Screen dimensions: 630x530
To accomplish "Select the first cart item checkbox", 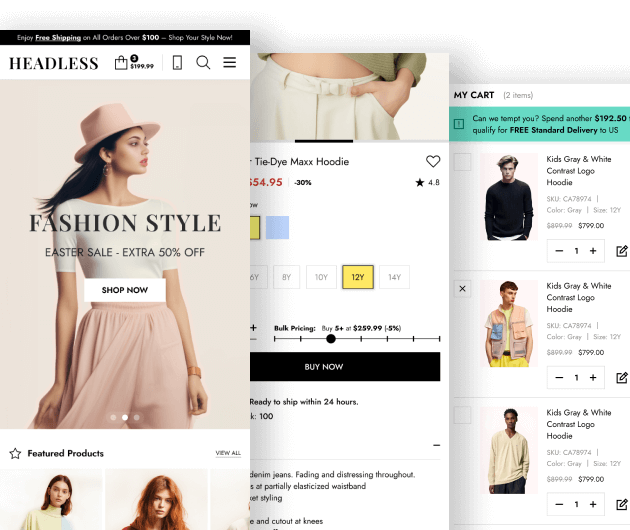I will (x=462, y=162).
